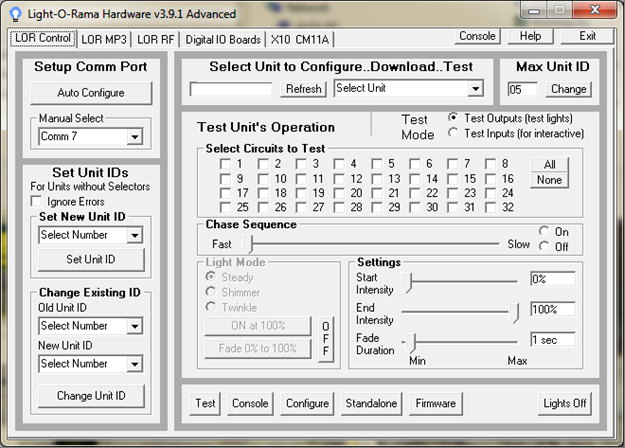Click the Firmware button

click(436, 403)
